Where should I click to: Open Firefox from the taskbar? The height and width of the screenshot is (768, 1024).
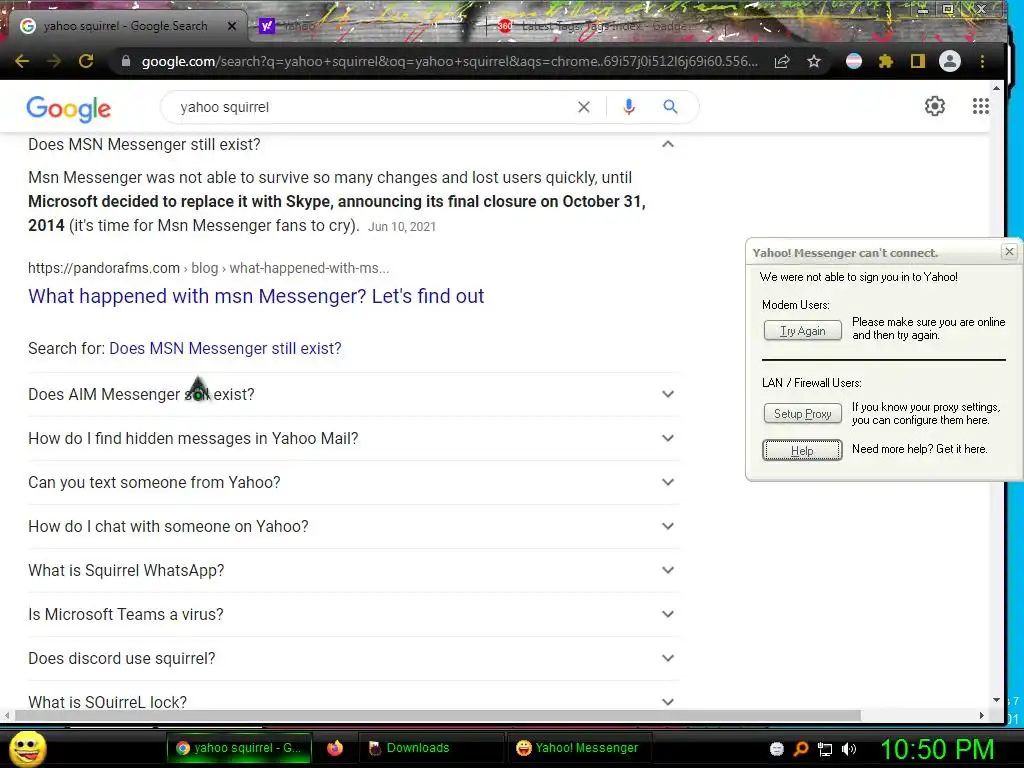pyautogui.click(x=335, y=748)
